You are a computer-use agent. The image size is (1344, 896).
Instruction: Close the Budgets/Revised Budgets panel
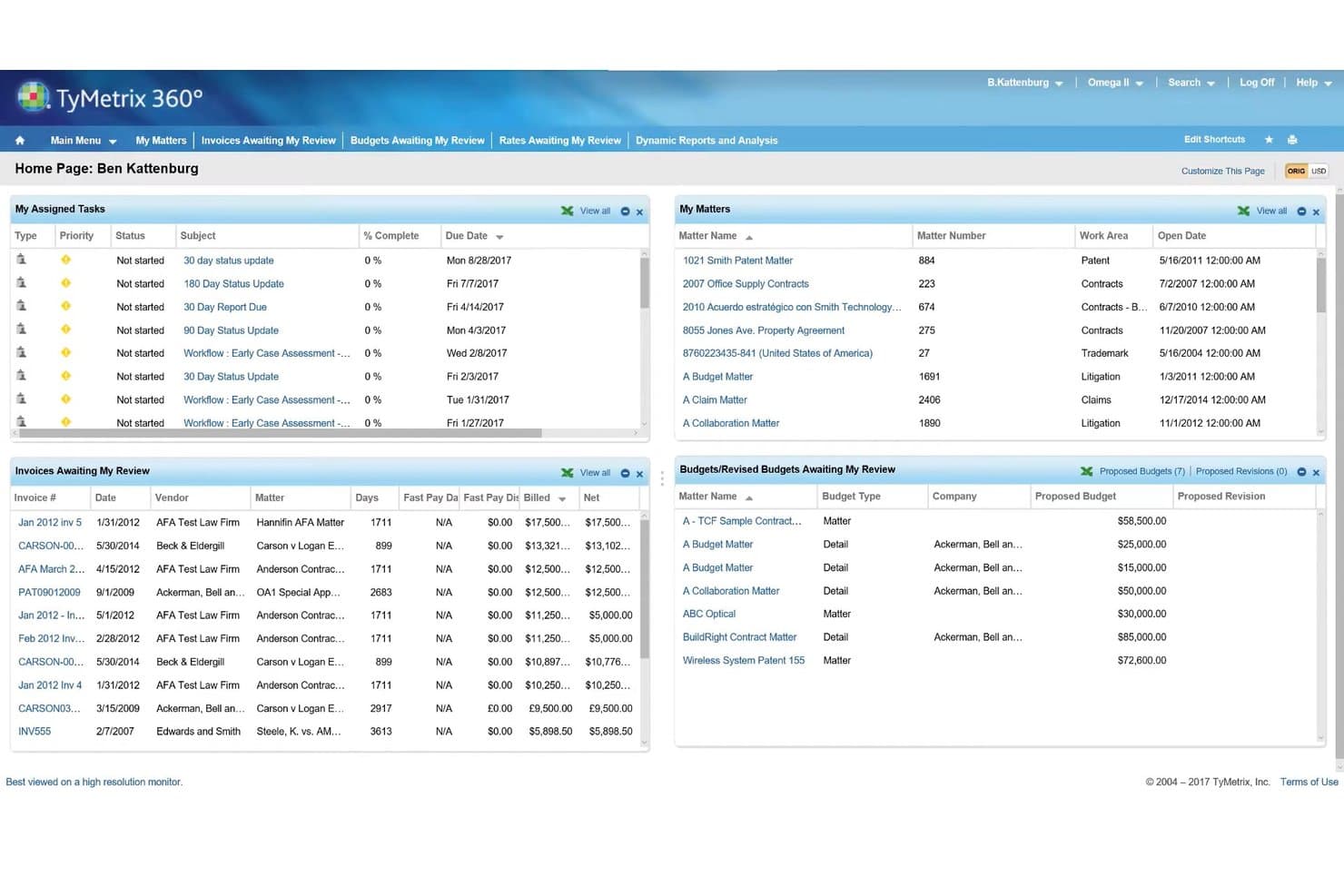(1316, 473)
